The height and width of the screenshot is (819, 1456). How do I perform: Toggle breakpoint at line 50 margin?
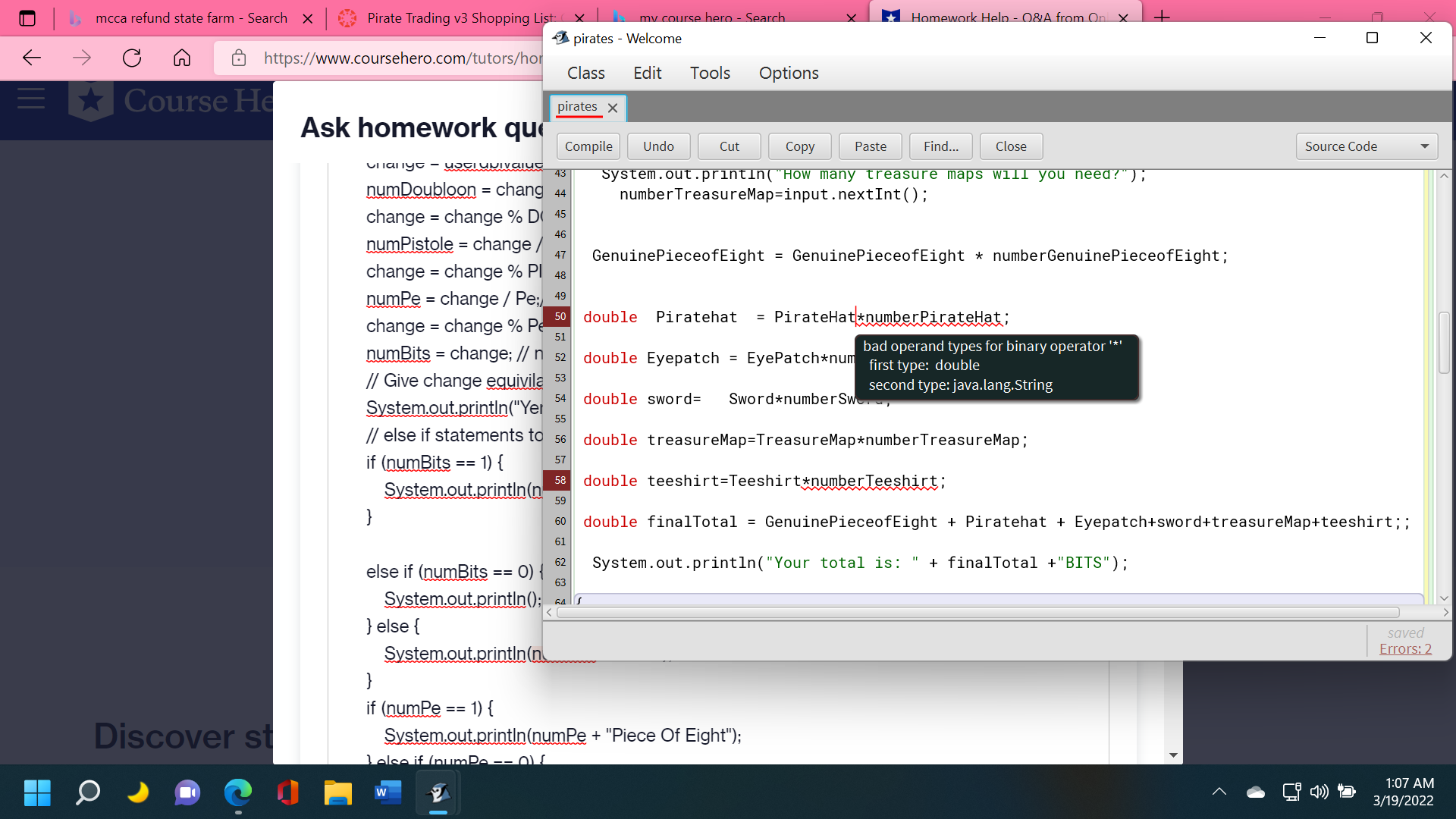pyautogui.click(x=560, y=317)
